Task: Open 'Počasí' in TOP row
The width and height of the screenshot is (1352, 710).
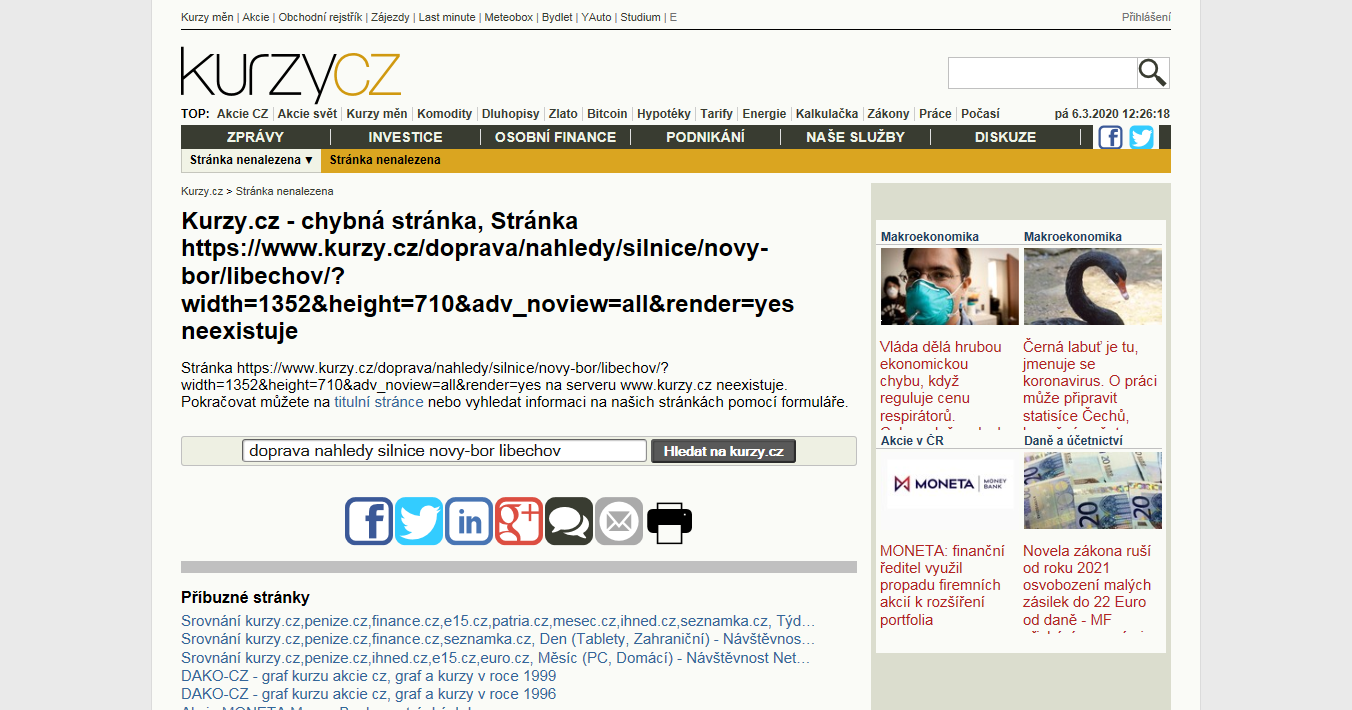Action: point(980,114)
